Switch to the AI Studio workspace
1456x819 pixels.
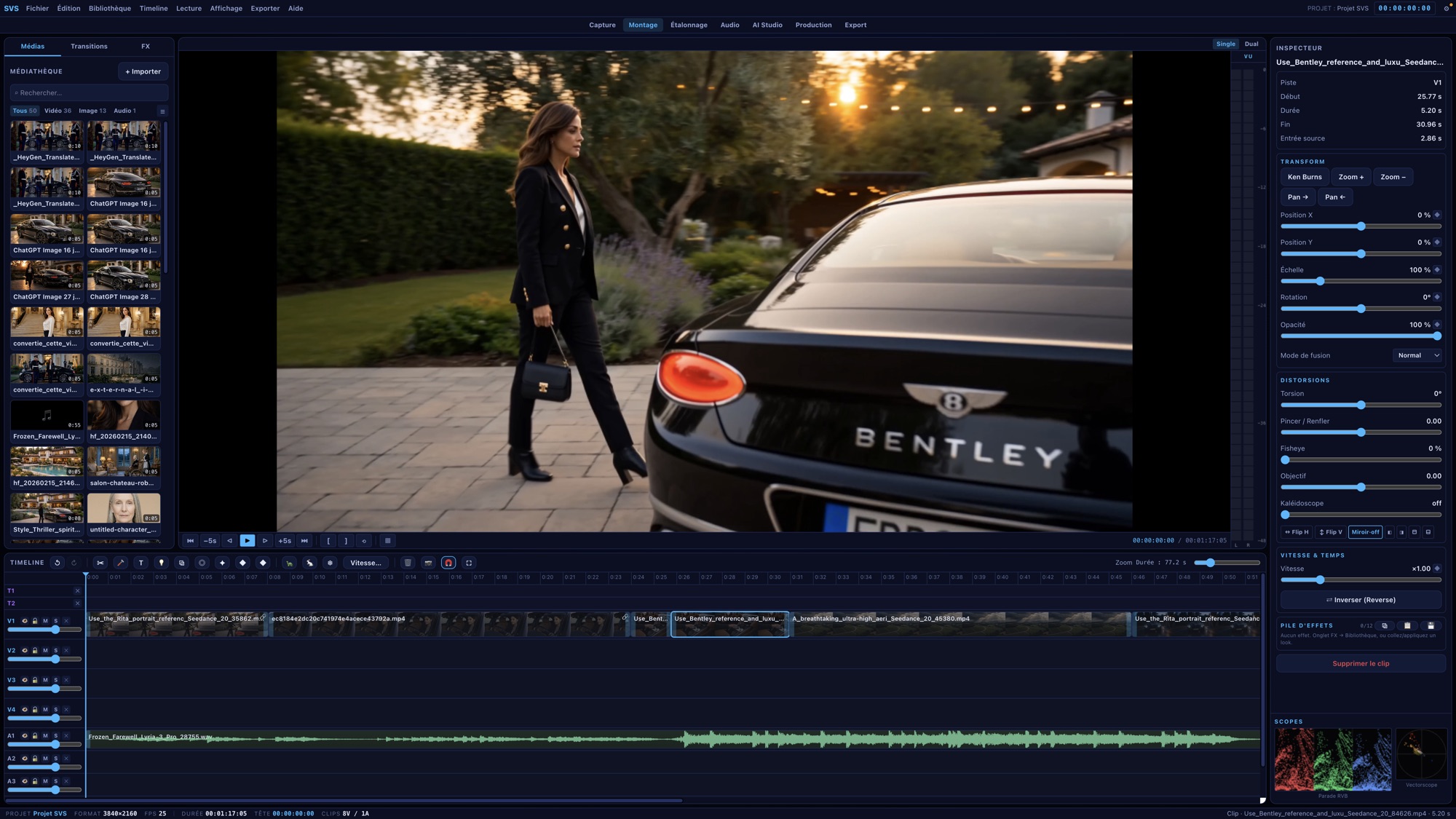[767, 25]
